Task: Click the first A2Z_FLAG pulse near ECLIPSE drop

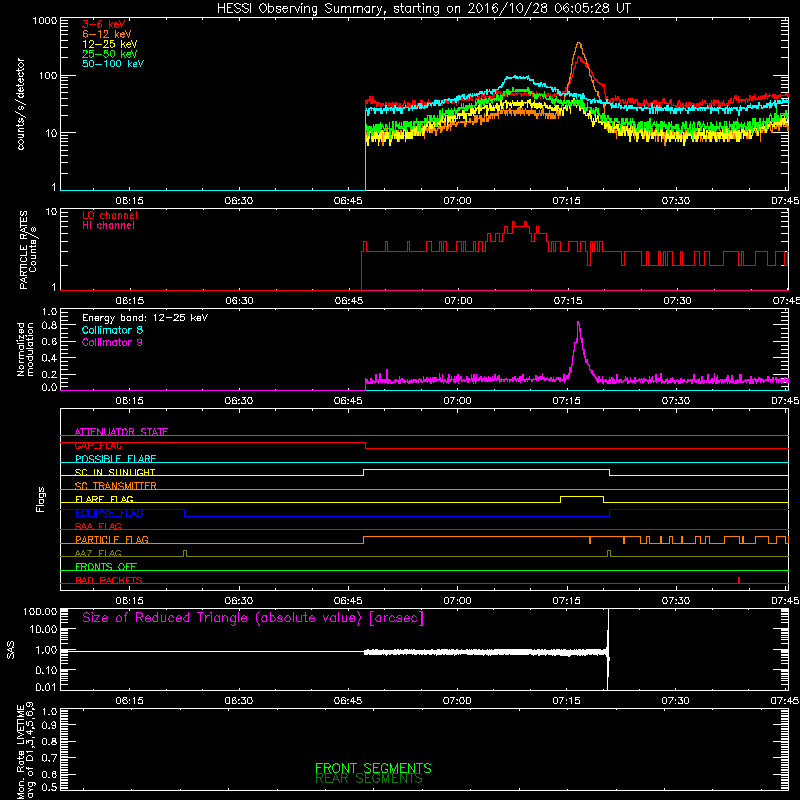Action: coord(185,553)
